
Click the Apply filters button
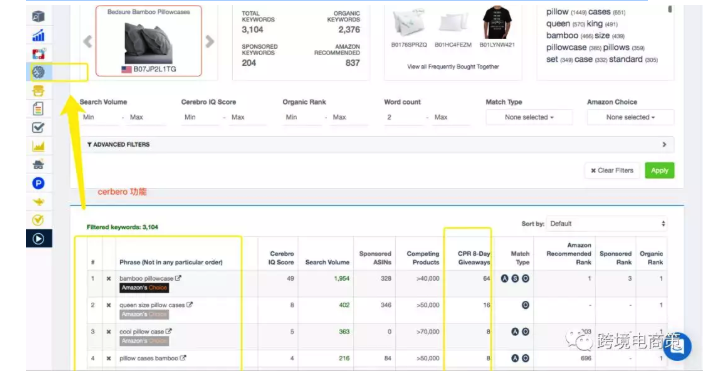point(659,171)
